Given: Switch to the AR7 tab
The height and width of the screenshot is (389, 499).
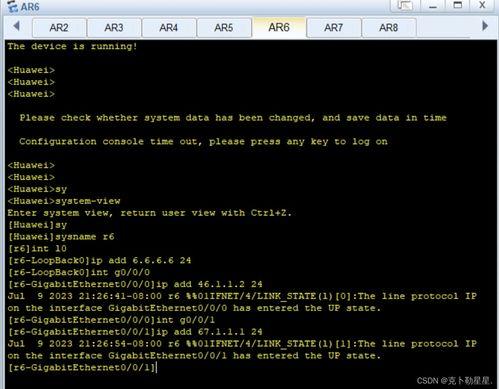Looking at the screenshot, I should coord(334,28).
